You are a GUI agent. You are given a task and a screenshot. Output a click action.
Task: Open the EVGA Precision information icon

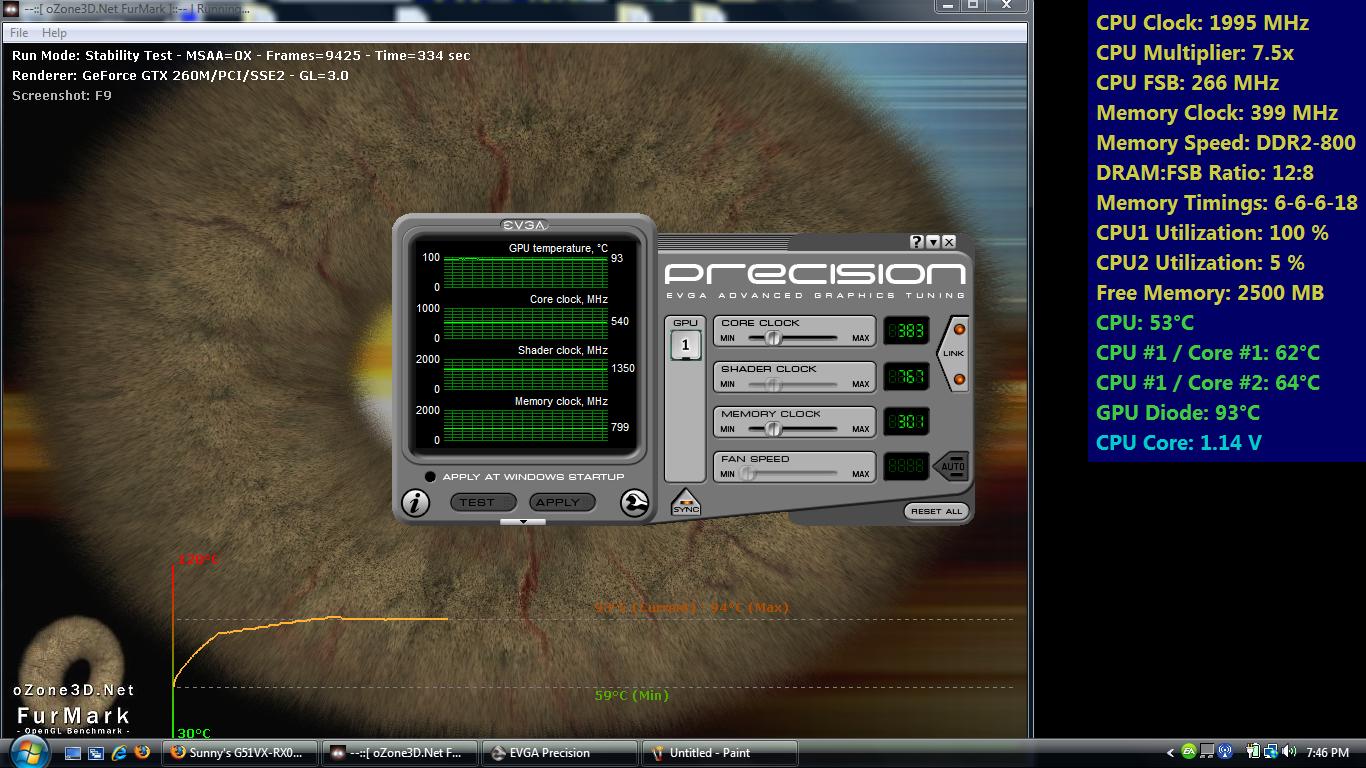click(x=415, y=502)
